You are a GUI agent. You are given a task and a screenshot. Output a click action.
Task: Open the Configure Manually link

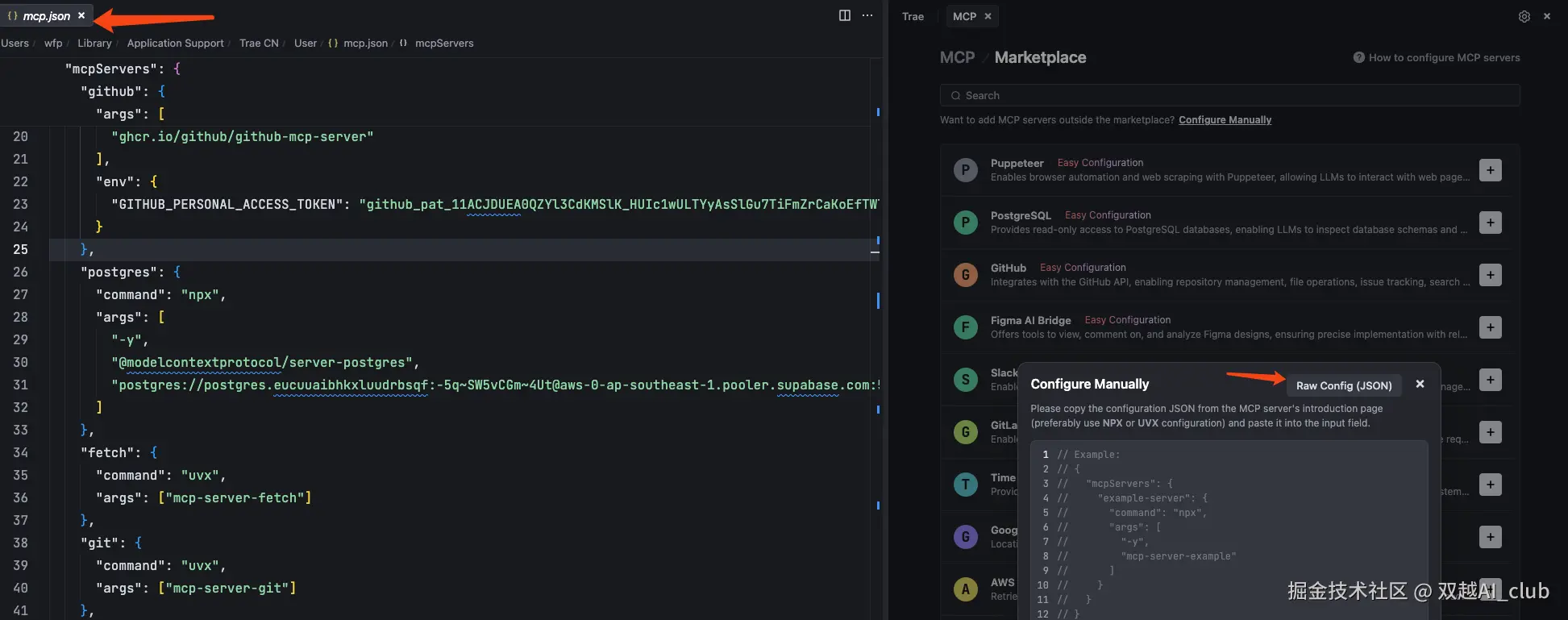[x=1225, y=120]
